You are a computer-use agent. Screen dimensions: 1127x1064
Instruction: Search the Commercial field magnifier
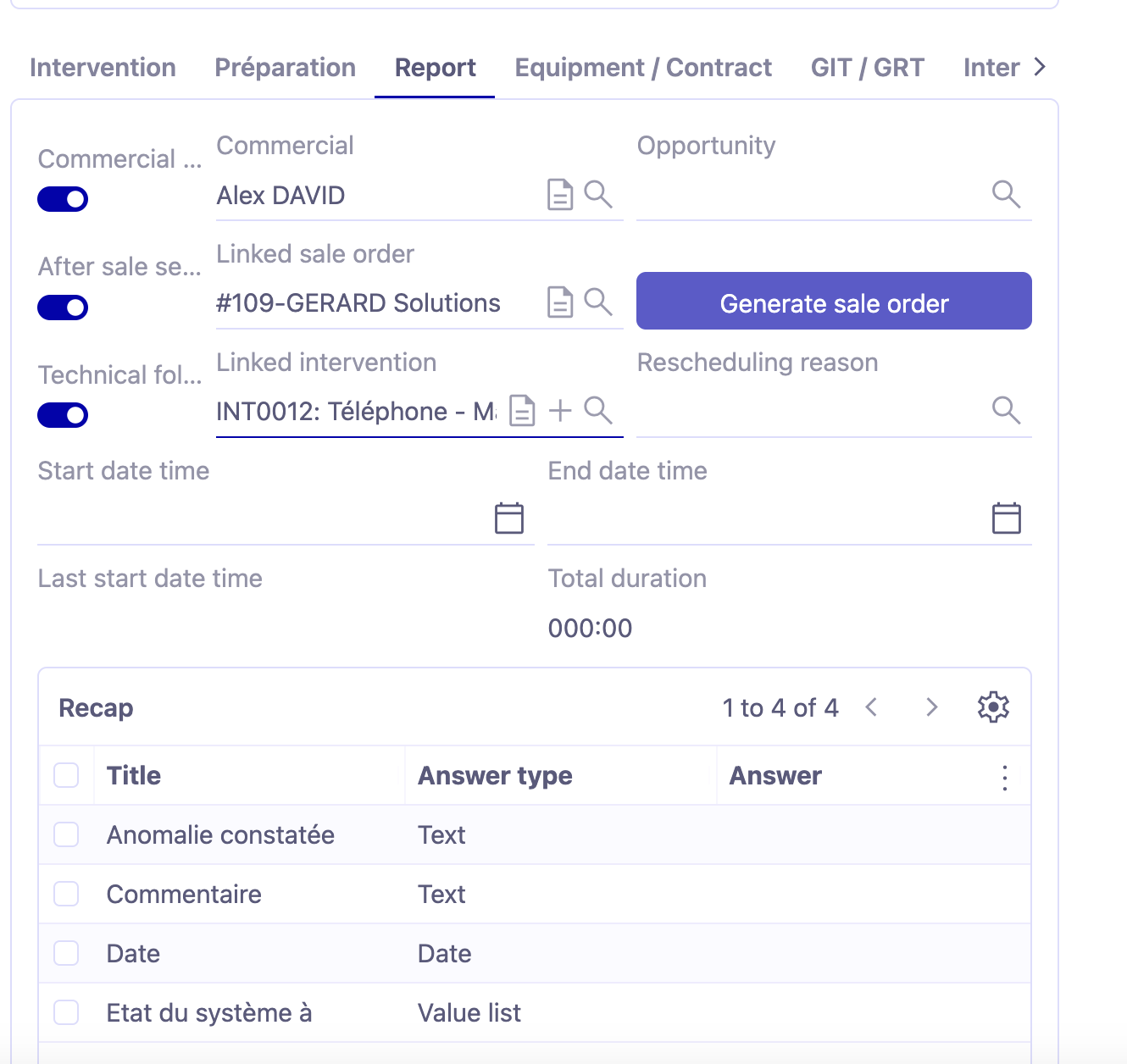tap(598, 194)
